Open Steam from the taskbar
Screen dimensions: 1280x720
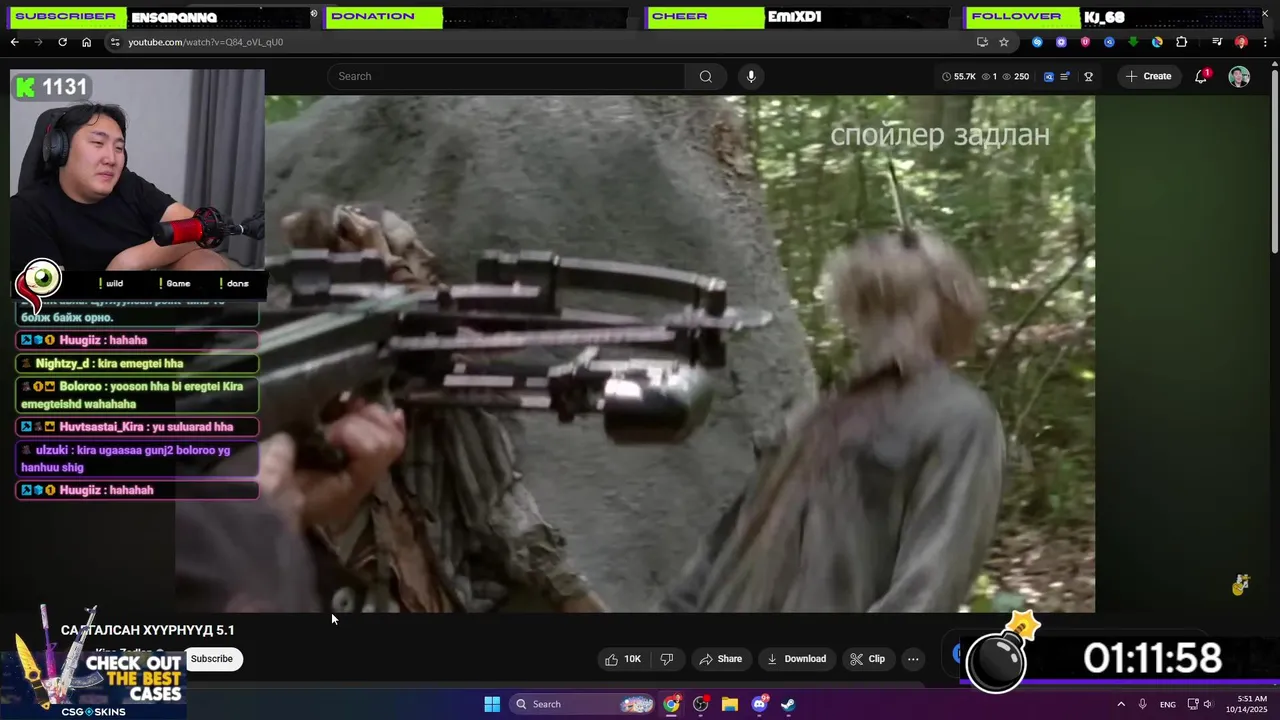click(788, 704)
